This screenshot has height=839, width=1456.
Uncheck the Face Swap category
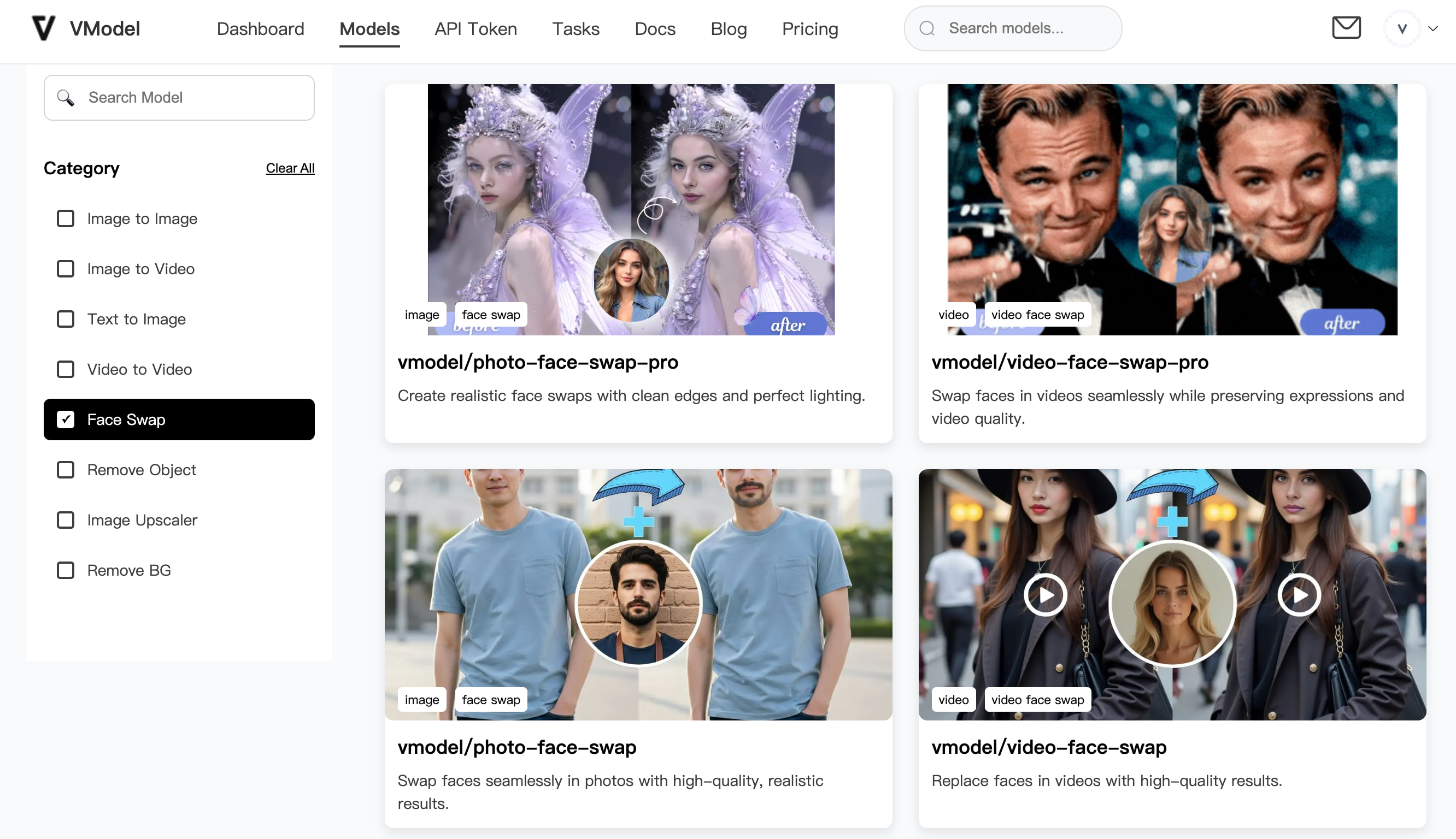(66, 419)
